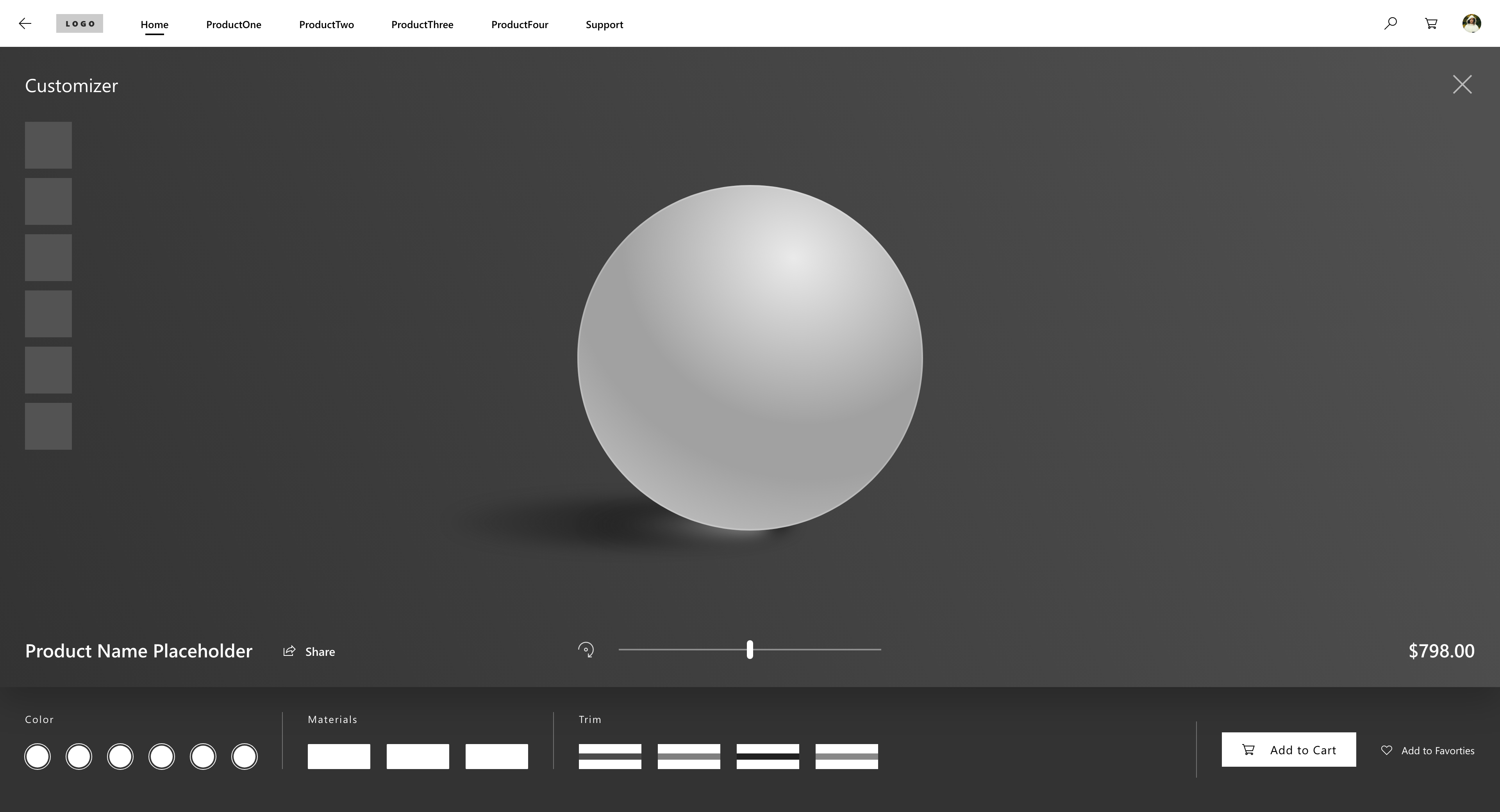Image resolution: width=1500 pixels, height=812 pixels.
Task: Select the first Trim with white stripe
Action: (x=610, y=756)
